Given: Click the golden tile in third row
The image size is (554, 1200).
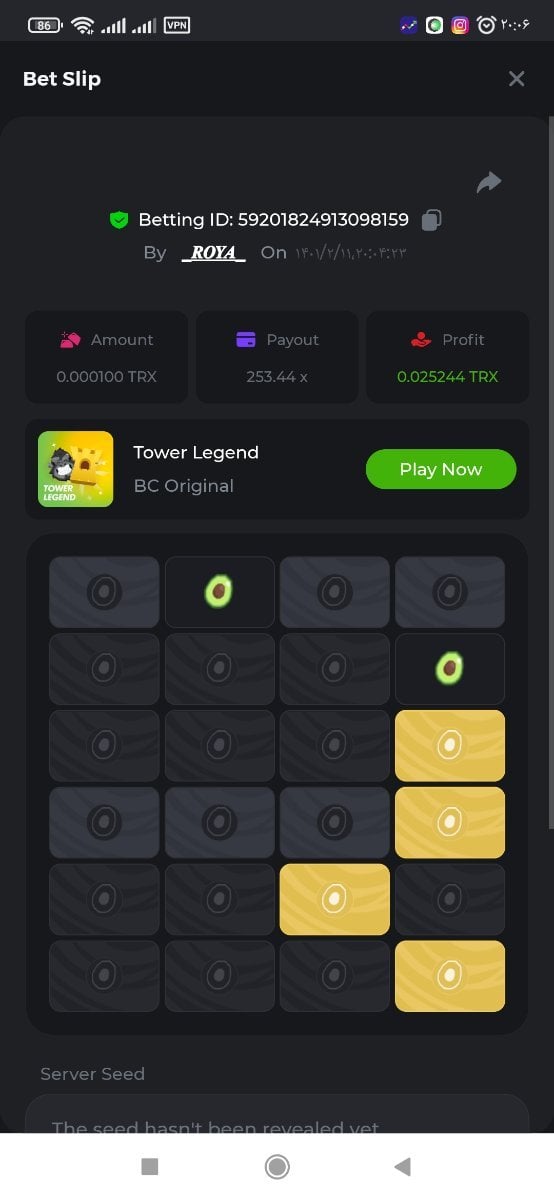Looking at the screenshot, I should (450, 746).
